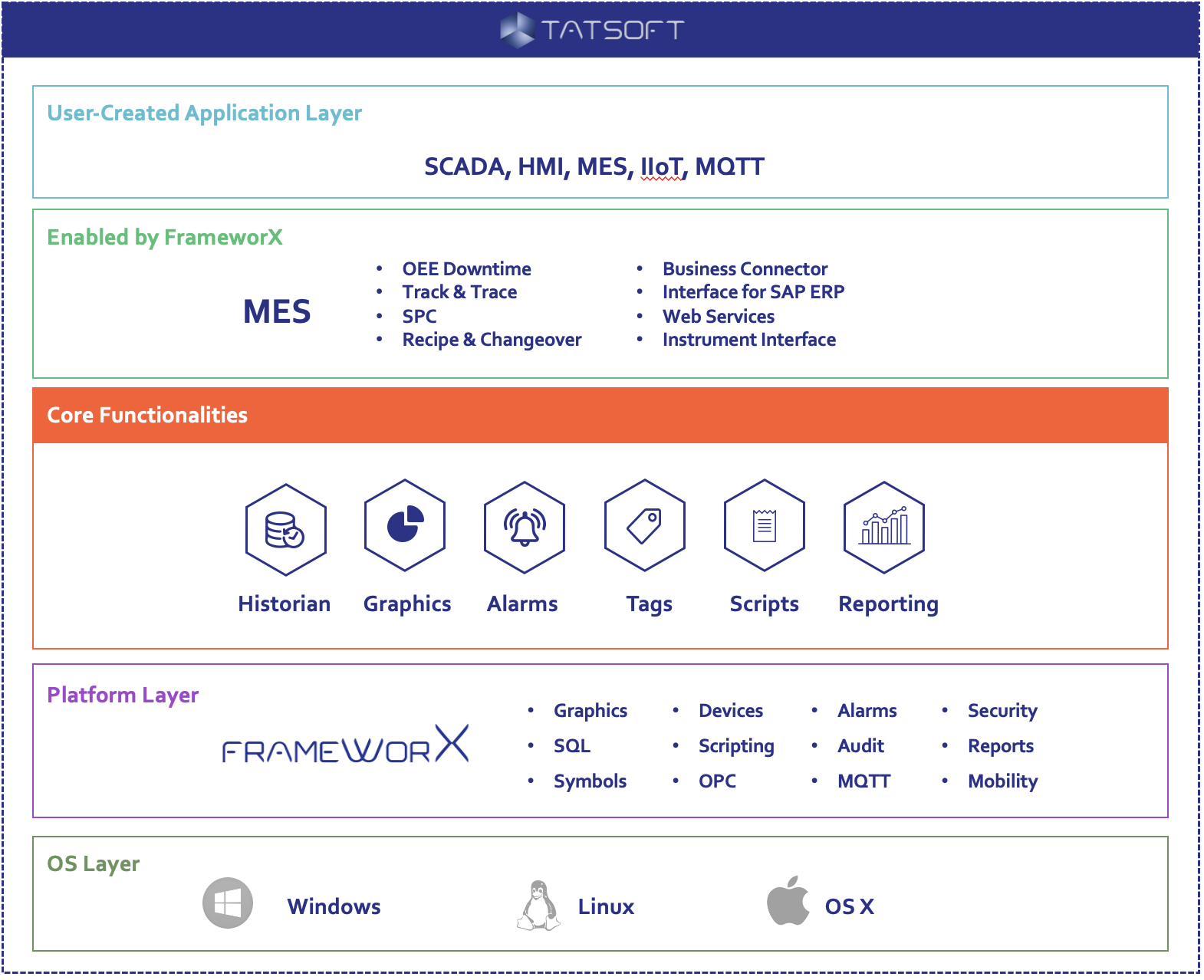The image size is (1204, 980).
Task: Click Mobility in the Platform Layer list
Action: (x=1002, y=781)
